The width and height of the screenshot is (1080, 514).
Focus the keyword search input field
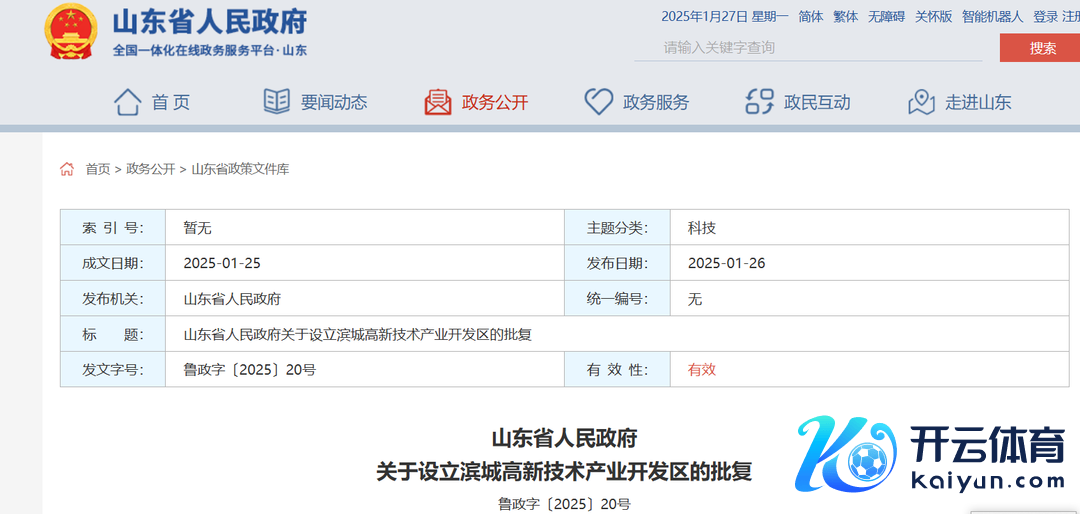(x=810, y=47)
